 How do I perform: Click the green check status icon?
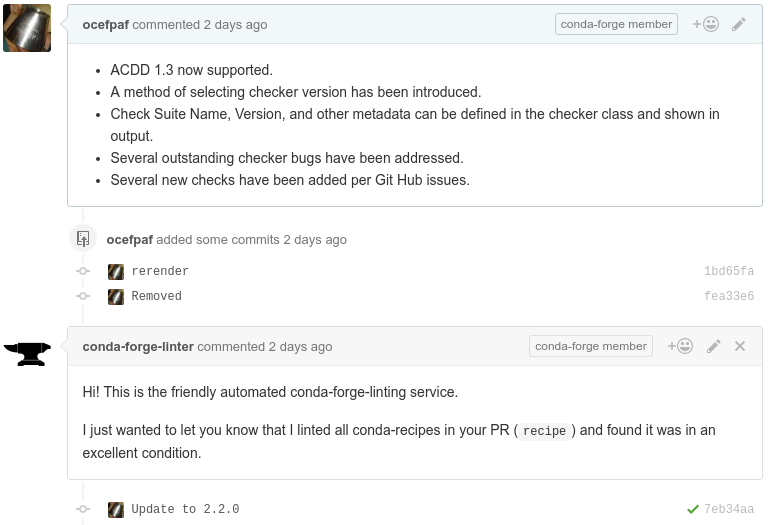[692, 509]
